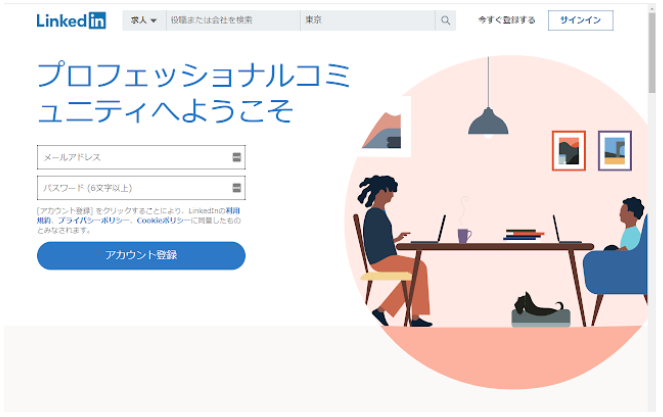Focus the メールアドレス input field

[141, 157]
